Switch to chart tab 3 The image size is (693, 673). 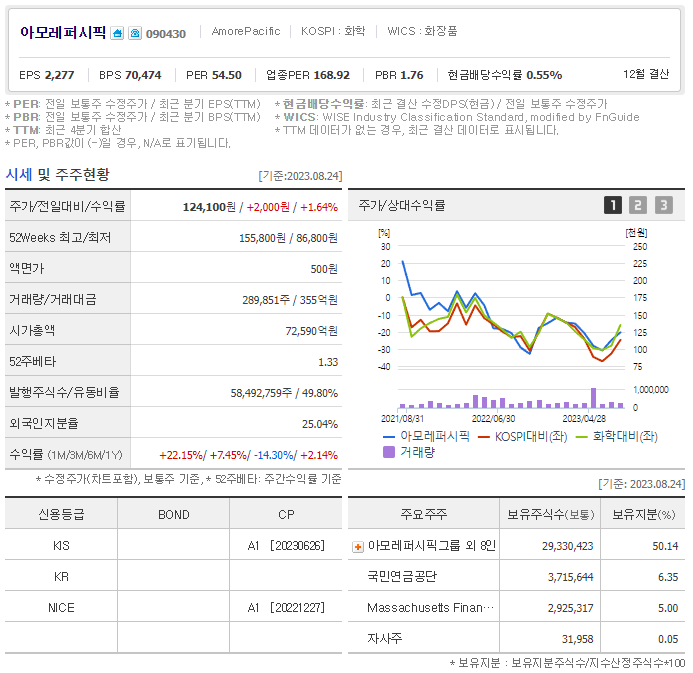pyautogui.click(x=664, y=205)
